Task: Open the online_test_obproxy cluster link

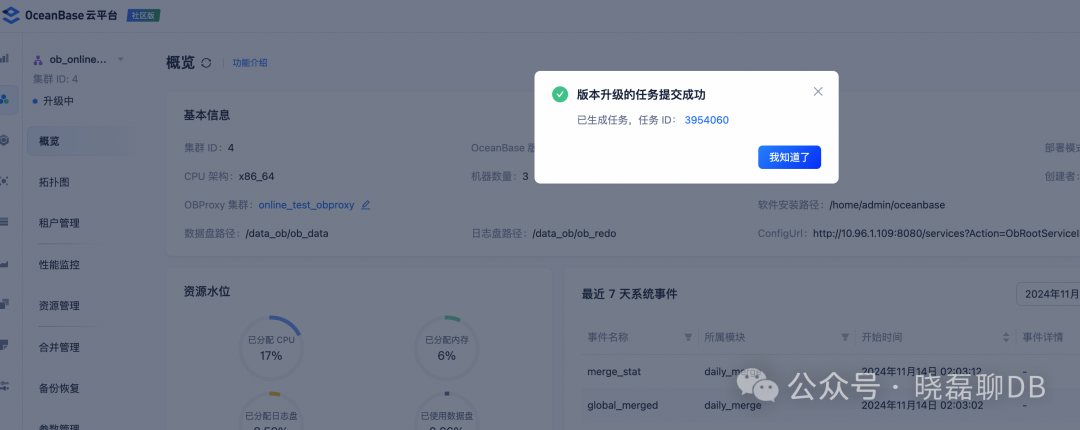Action: click(x=307, y=205)
